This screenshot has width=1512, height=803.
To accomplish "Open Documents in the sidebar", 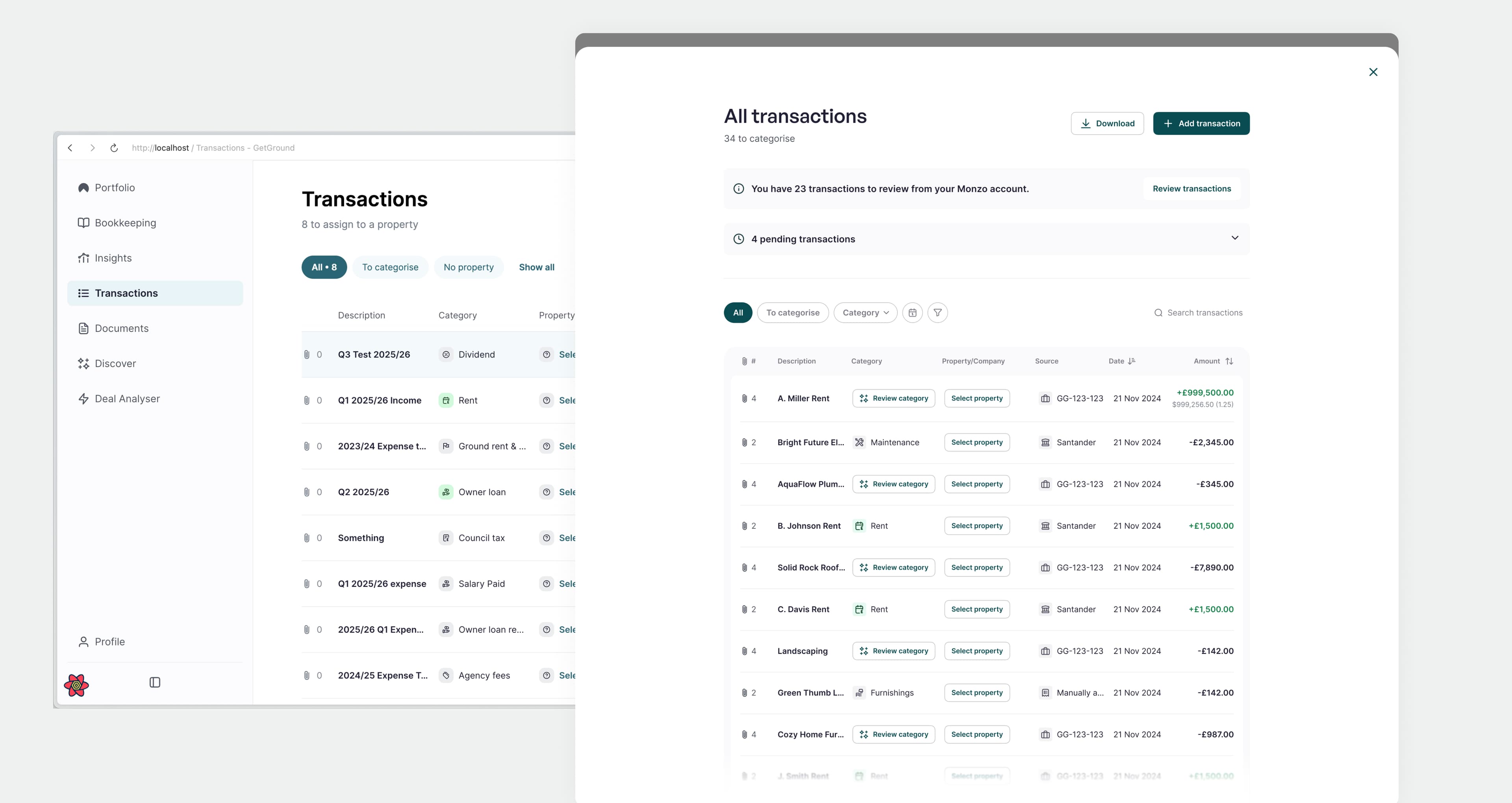I will [x=122, y=328].
